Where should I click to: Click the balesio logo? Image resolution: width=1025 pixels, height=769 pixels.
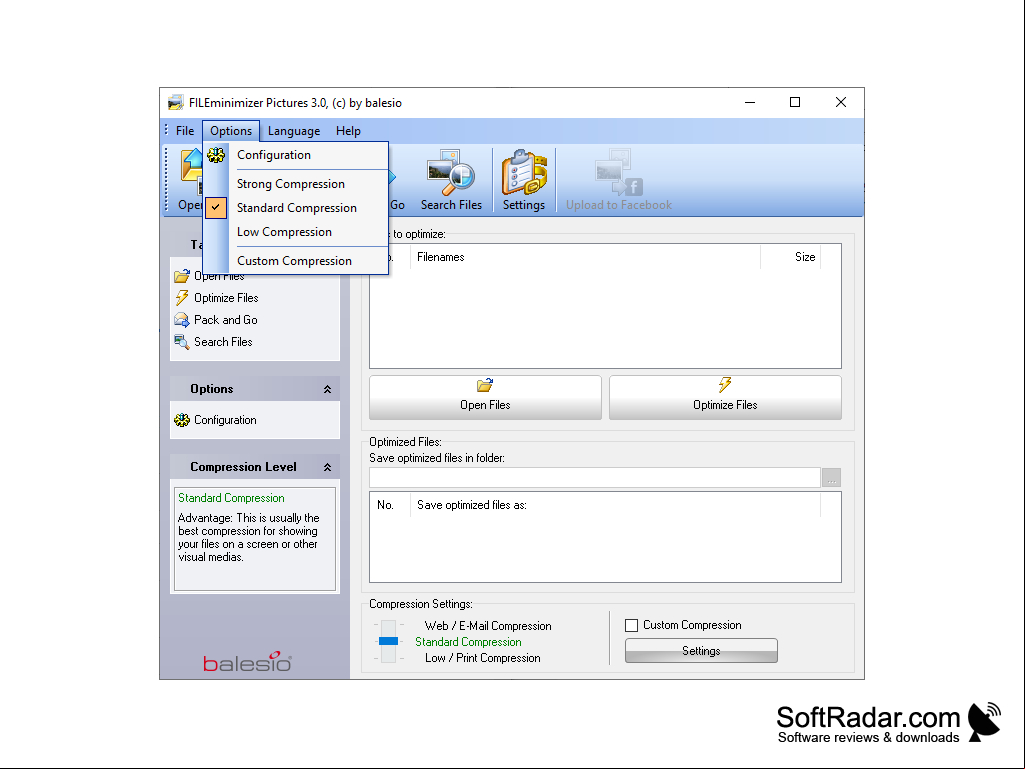pyautogui.click(x=247, y=662)
